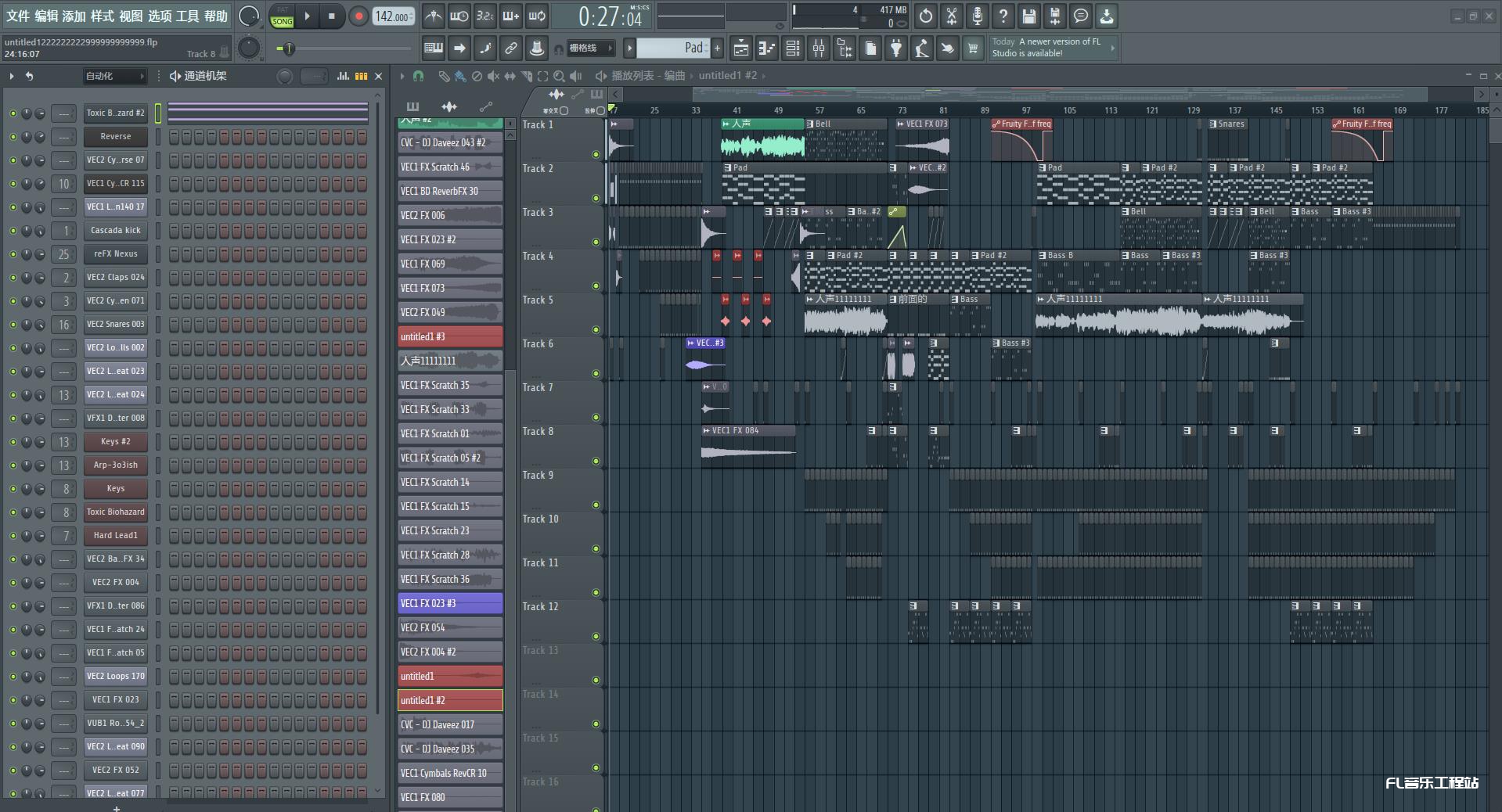
Task: Open the reFX Nexus channel button
Action: click(x=116, y=254)
